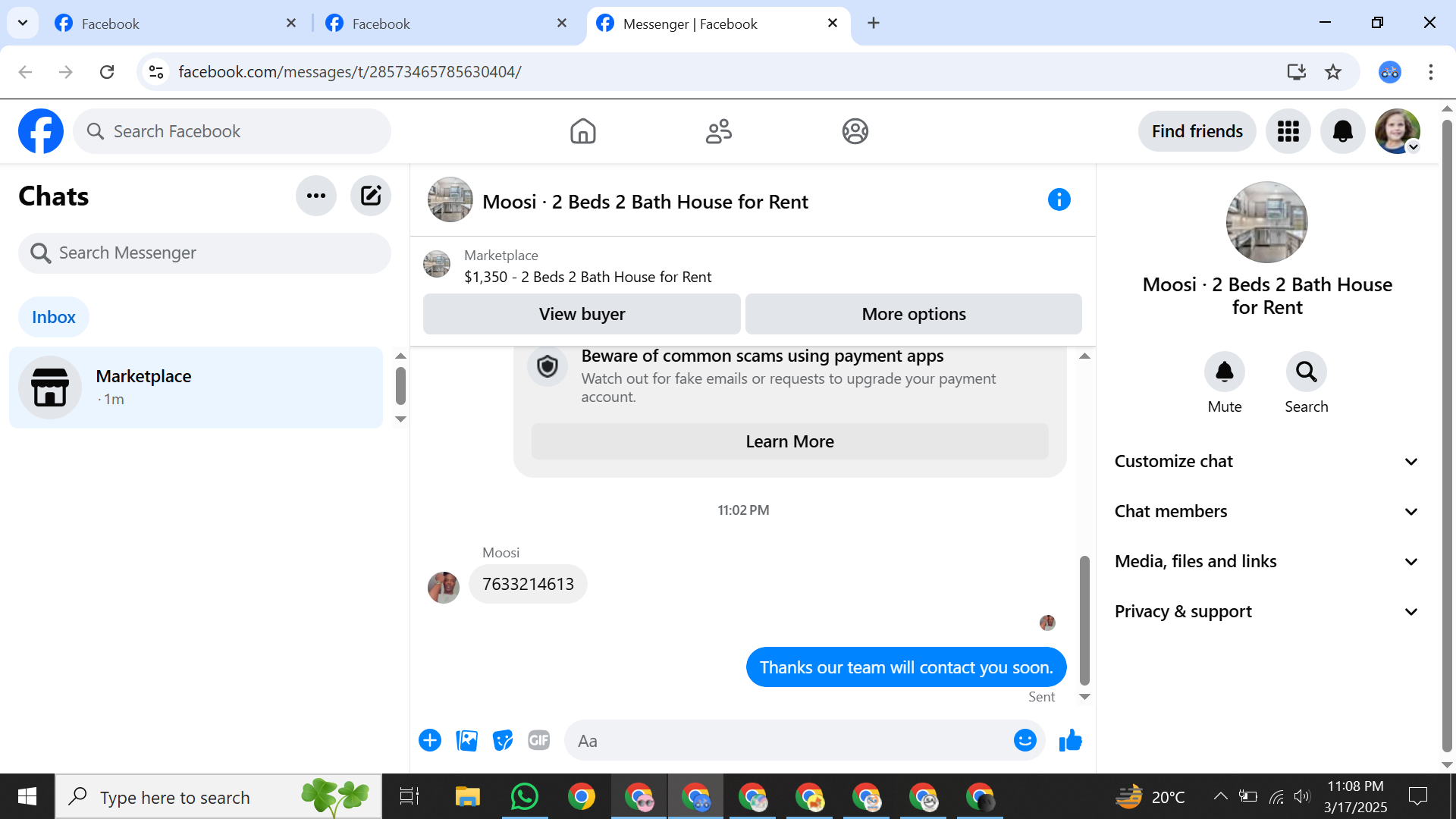This screenshot has width=1456, height=819.
Task: Select the Inbox tab
Action: pyautogui.click(x=54, y=317)
